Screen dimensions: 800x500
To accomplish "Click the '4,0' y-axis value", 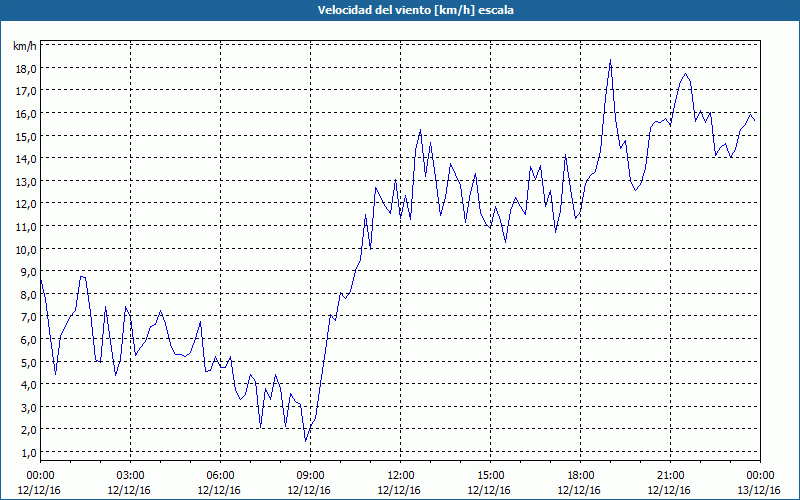I will point(29,385).
